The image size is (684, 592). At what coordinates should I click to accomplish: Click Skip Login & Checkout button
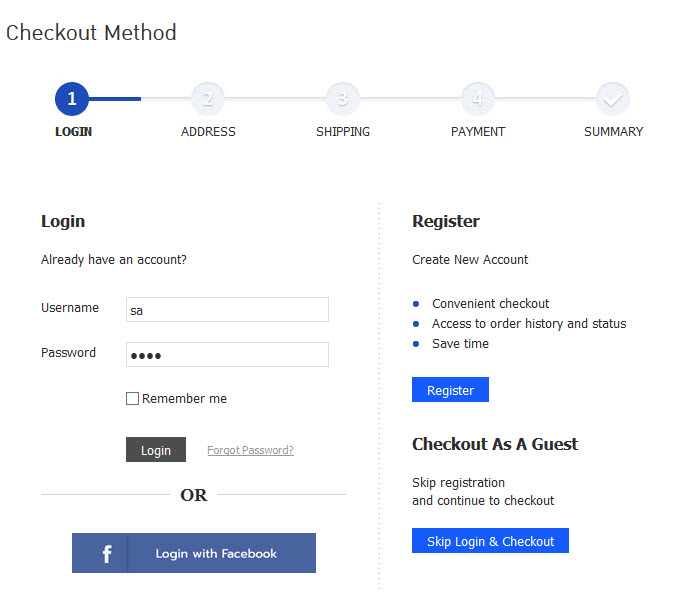click(490, 541)
